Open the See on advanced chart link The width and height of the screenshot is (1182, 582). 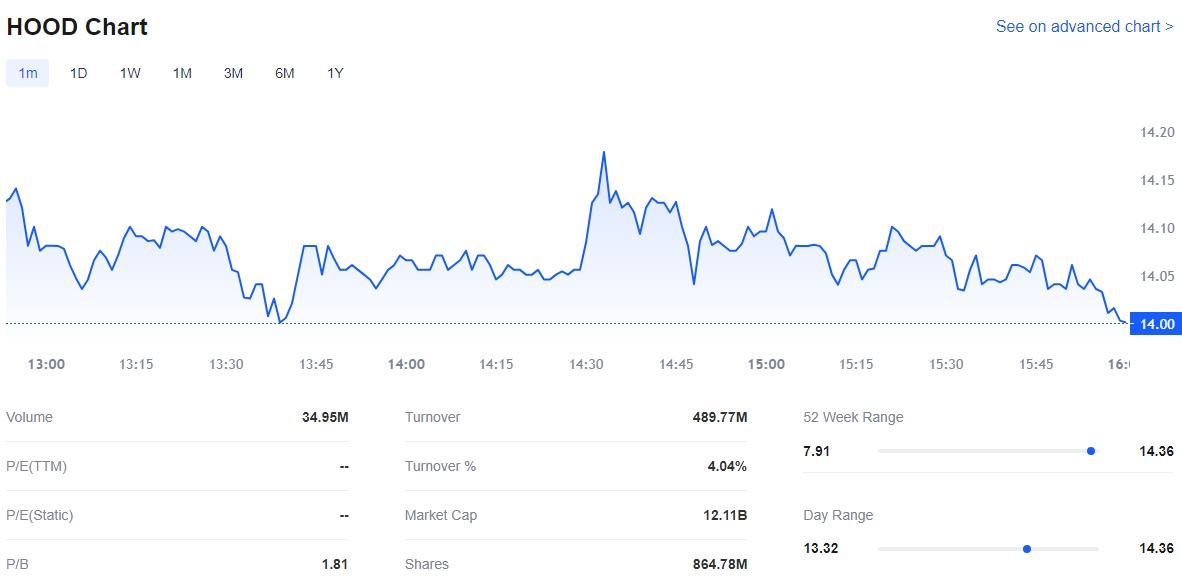[x=1084, y=27]
